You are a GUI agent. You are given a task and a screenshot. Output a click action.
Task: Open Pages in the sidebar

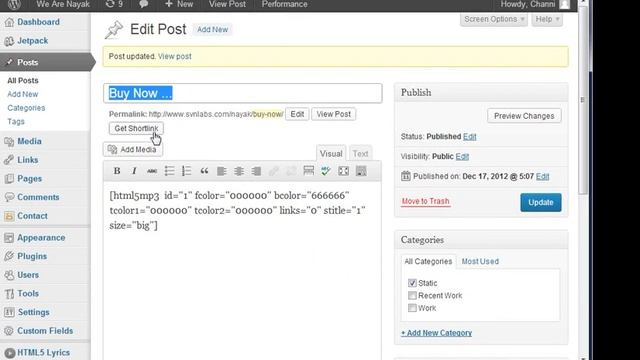coord(29,179)
